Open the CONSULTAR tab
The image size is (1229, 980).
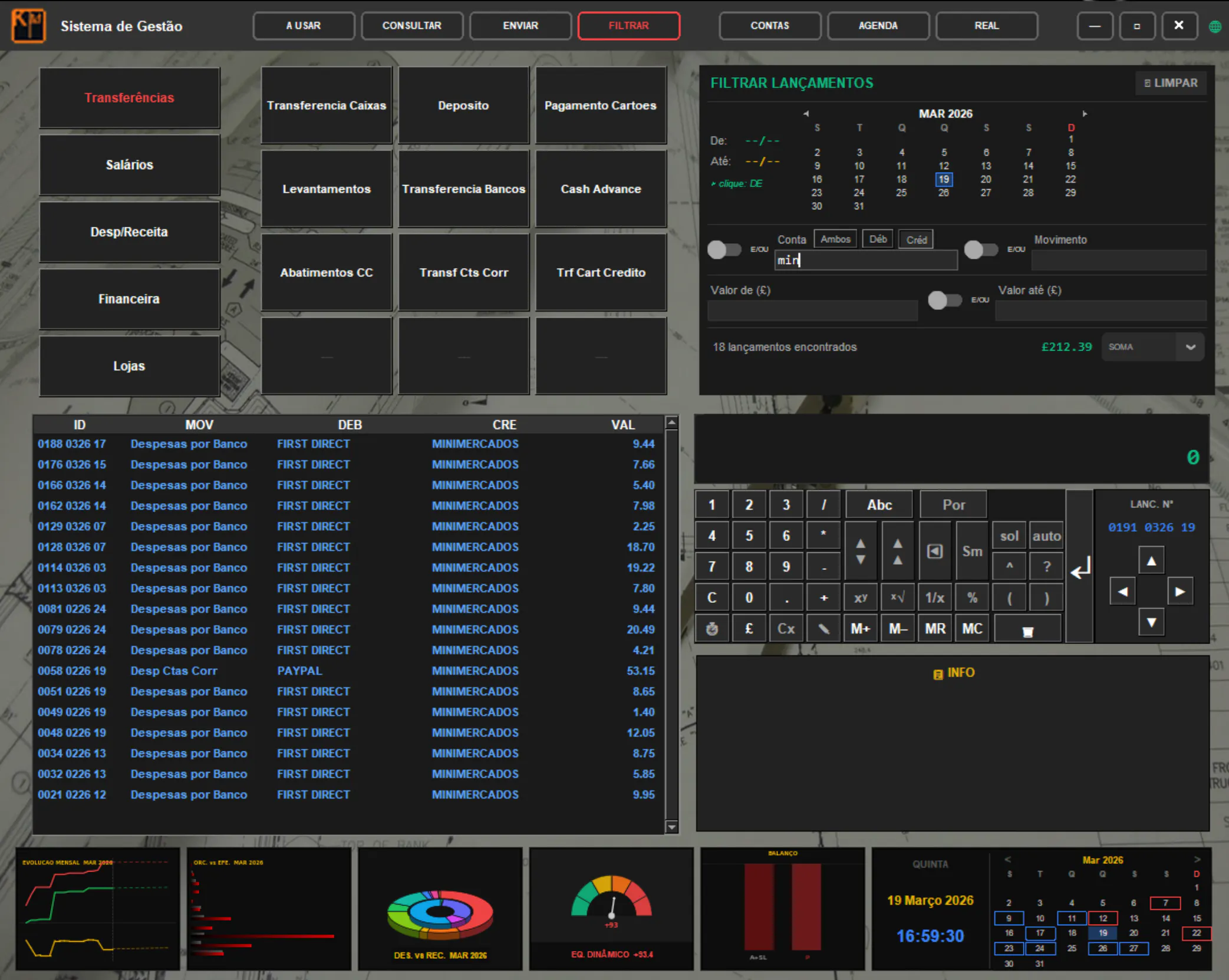[412, 26]
